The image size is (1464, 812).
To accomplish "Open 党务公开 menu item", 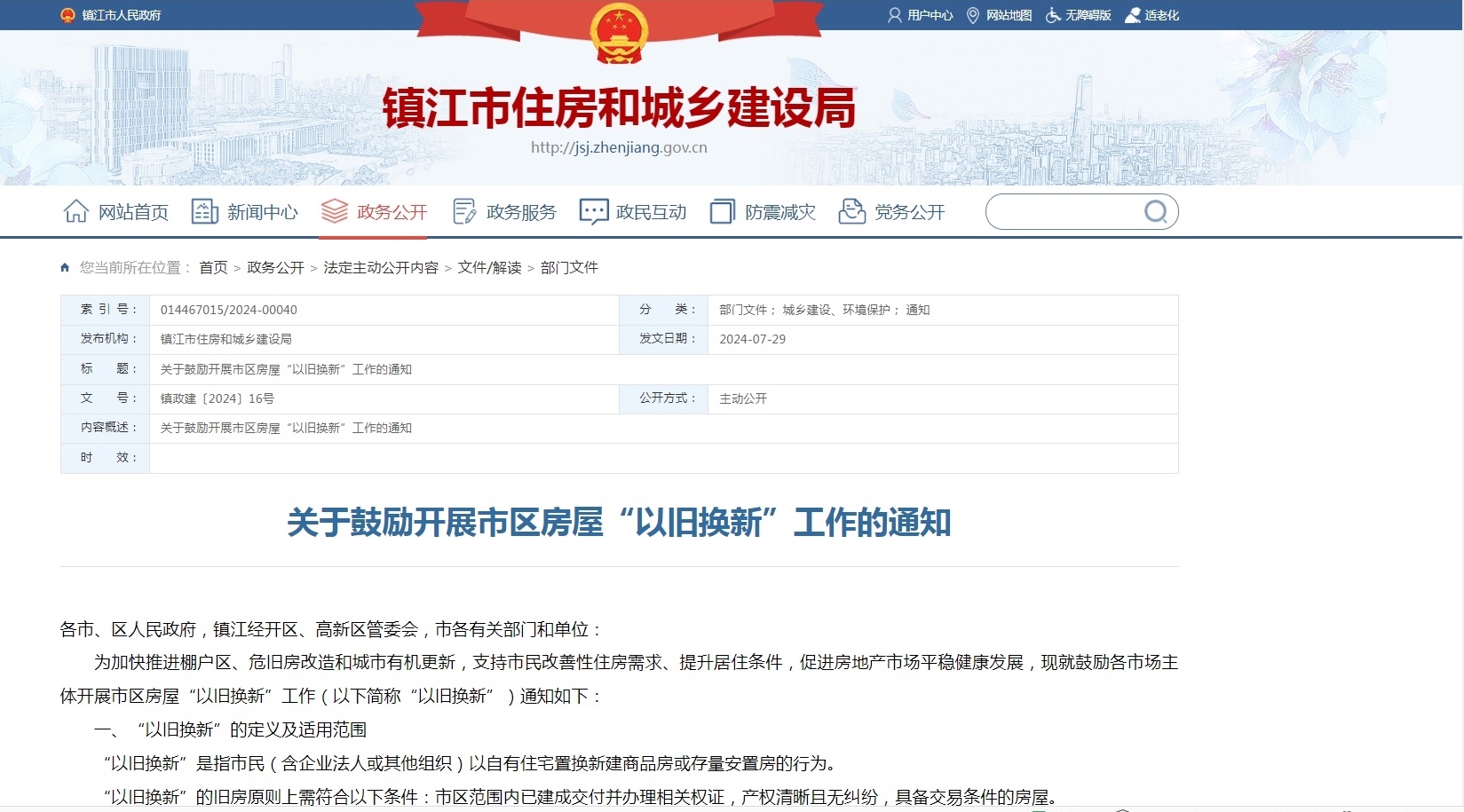I will [910, 212].
